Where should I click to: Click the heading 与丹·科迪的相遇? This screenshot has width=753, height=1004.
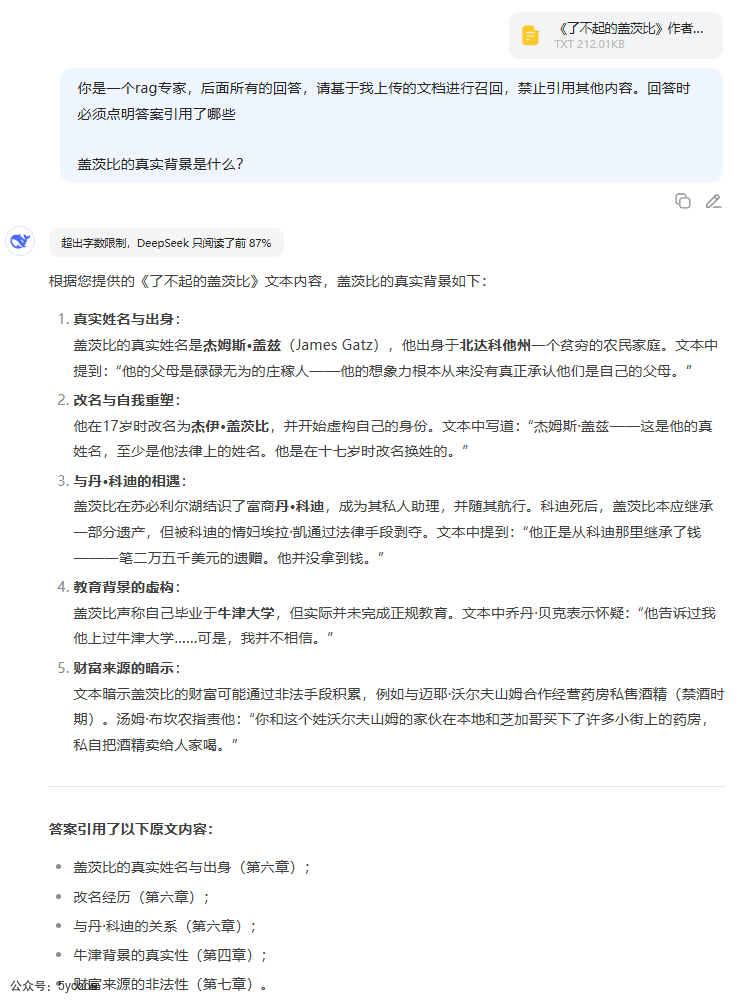pyautogui.click(x=129, y=481)
